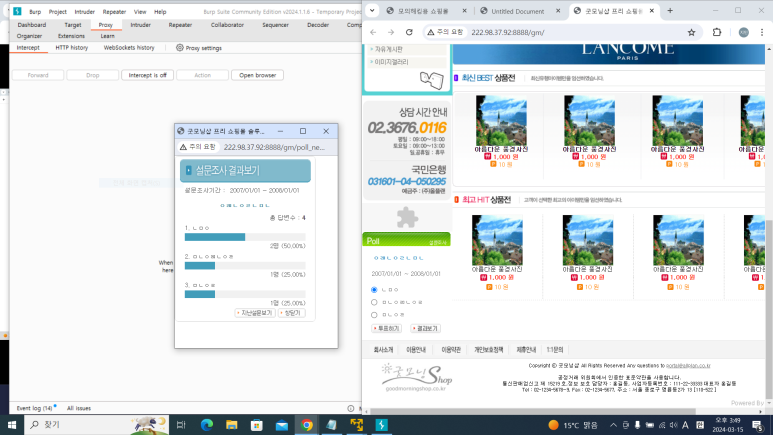This screenshot has height=435, width=773.
Task: Open Chrome extensions puzzle icon
Action: click(717, 32)
